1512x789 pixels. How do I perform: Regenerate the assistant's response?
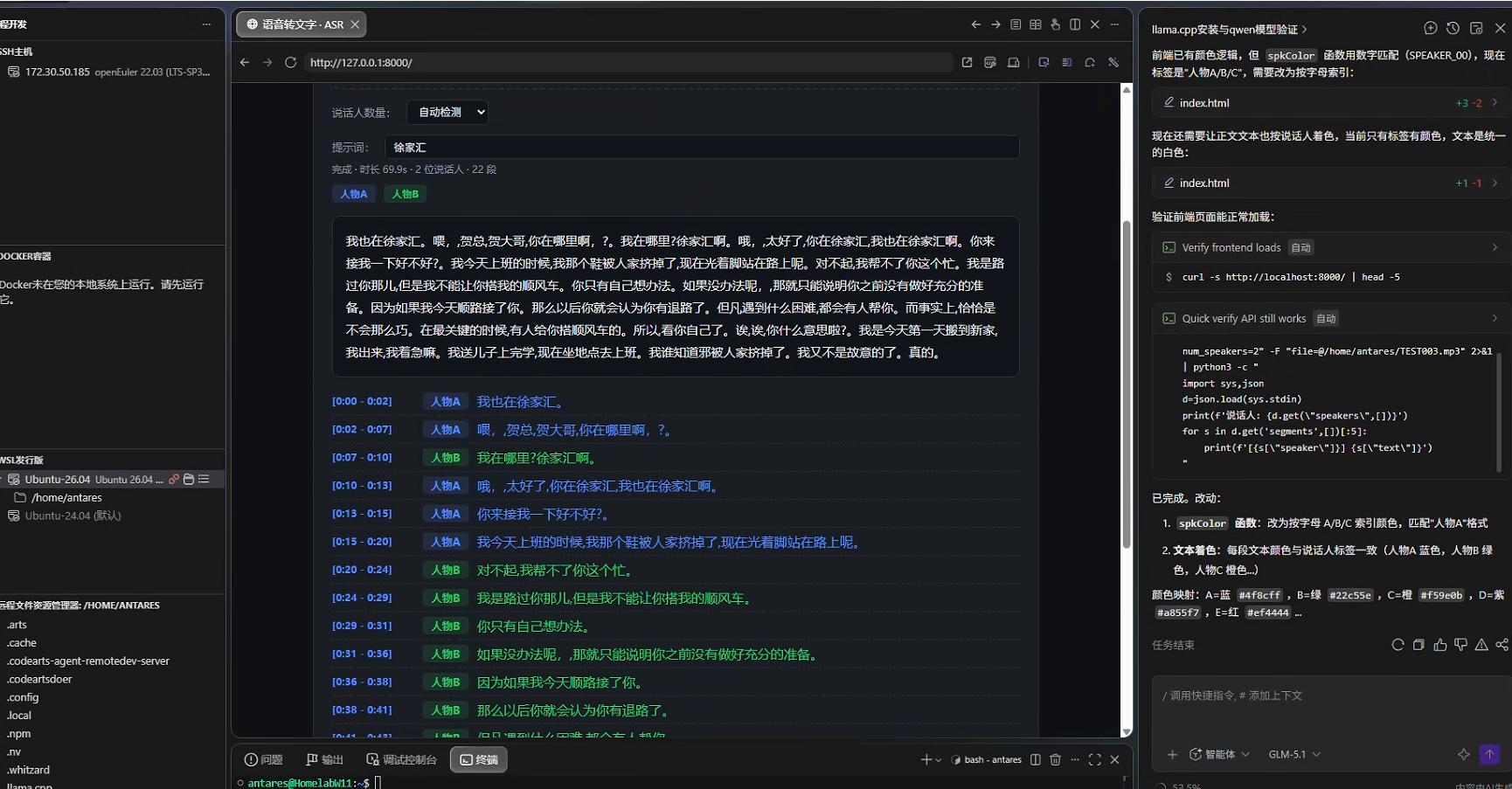1398,645
